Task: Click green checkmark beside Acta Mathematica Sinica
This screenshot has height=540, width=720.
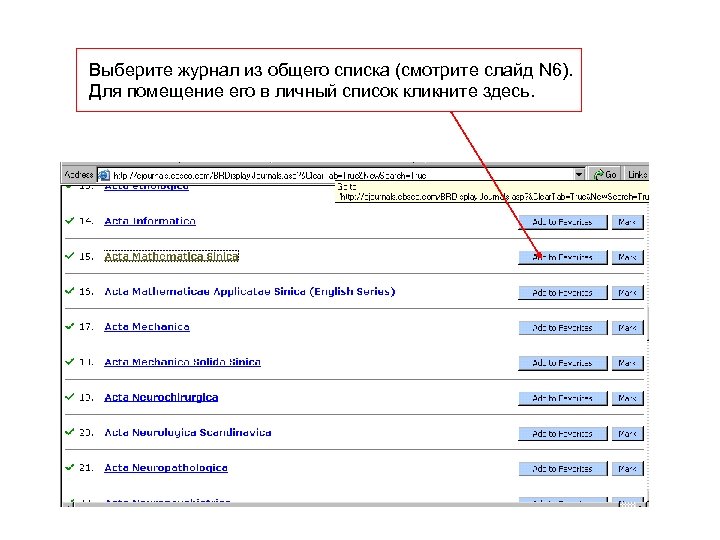Action: coord(70,255)
